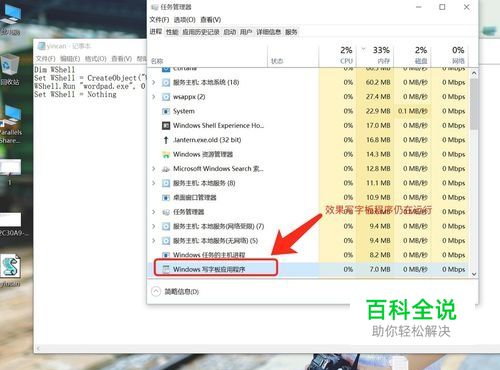Open 格式(O) menu in the Notepad window
The width and height of the screenshot is (500, 370).
(95, 59)
